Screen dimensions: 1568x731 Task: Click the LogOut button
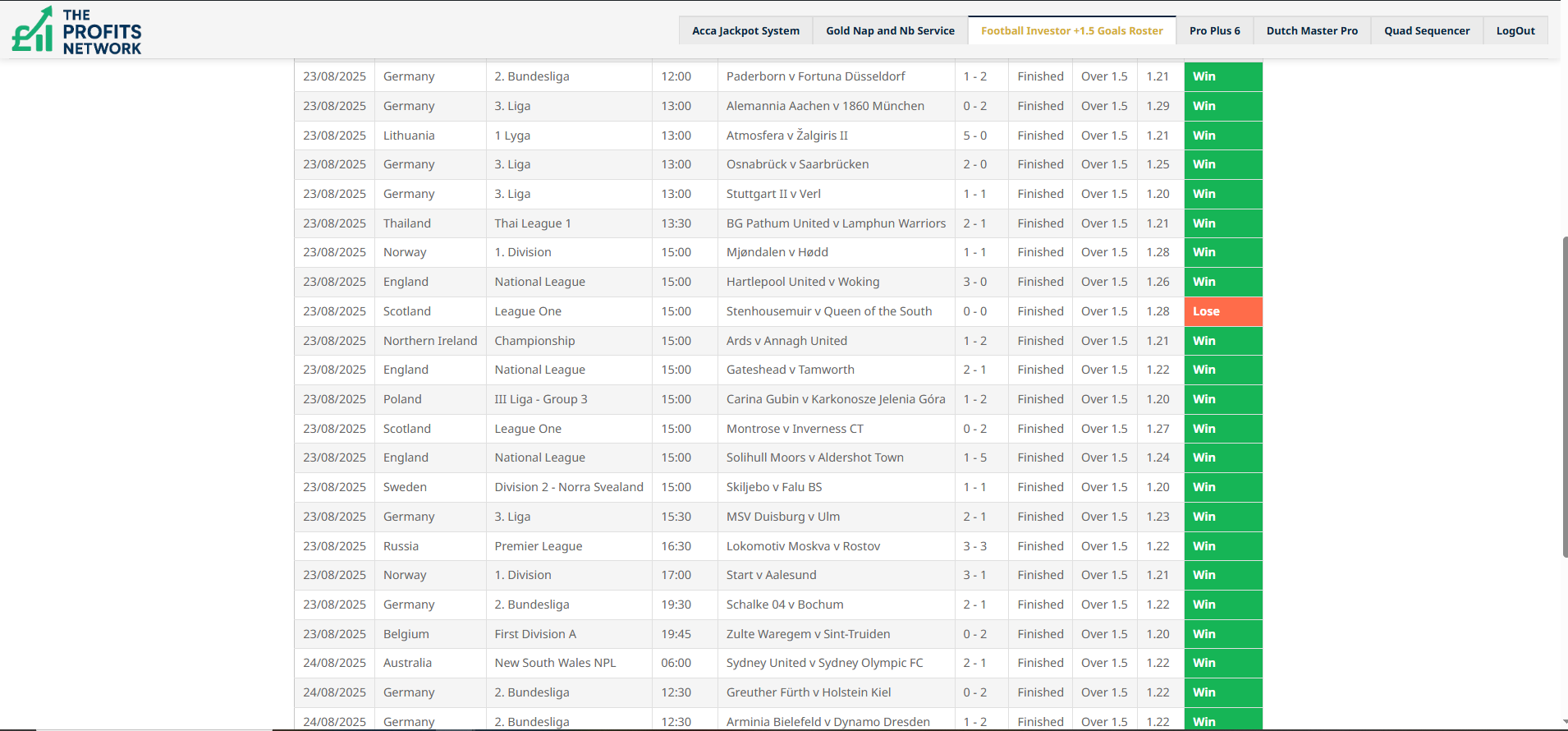pyautogui.click(x=1515, y=31)
